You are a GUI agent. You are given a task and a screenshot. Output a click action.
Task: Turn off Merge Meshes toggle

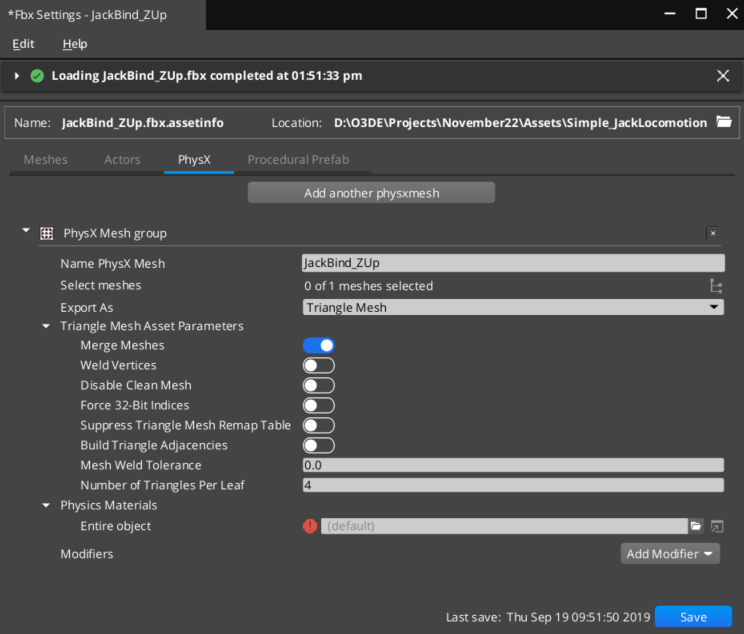click(318, 345)
